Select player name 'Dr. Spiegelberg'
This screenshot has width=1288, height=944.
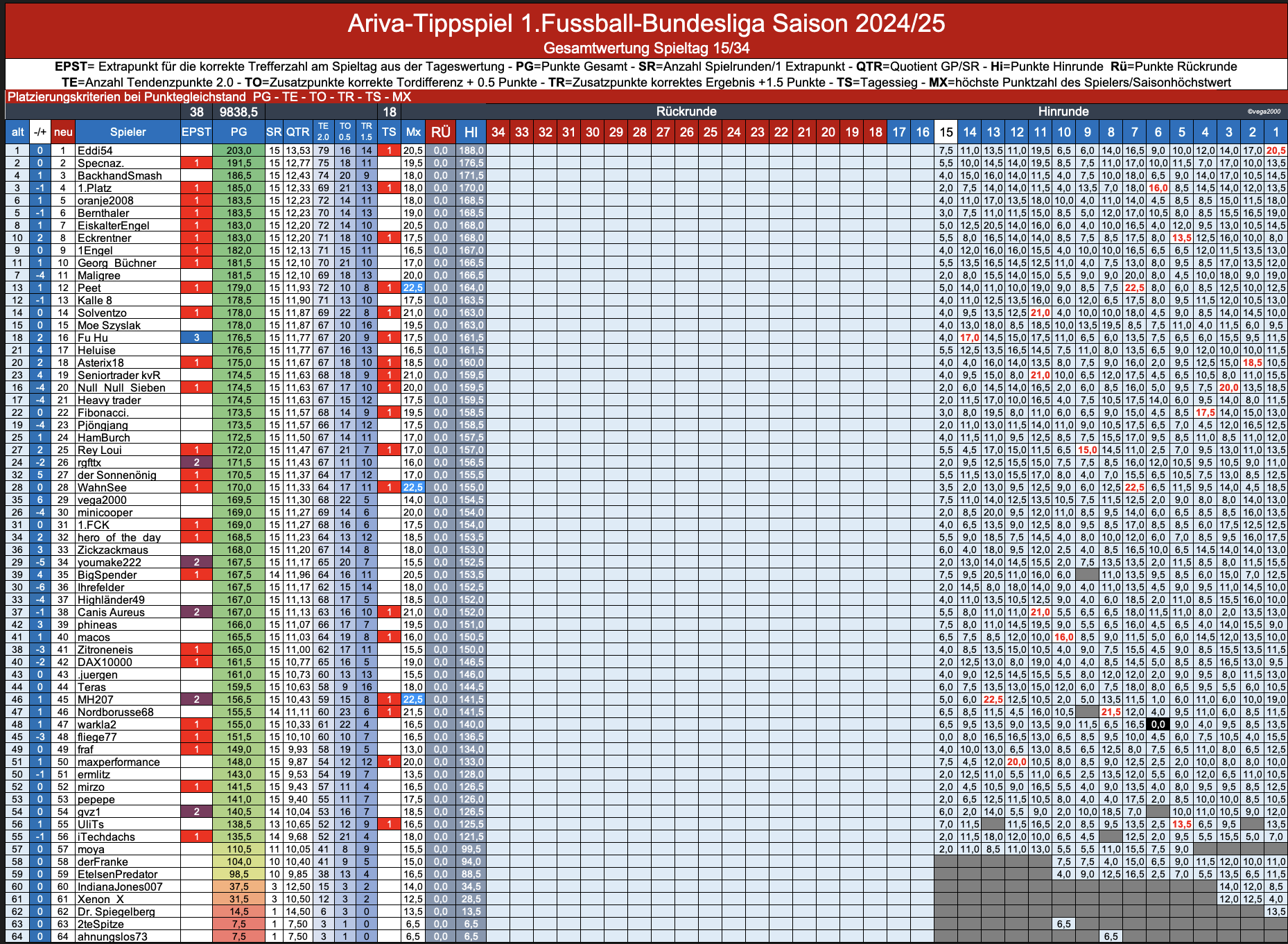(116, 911)
